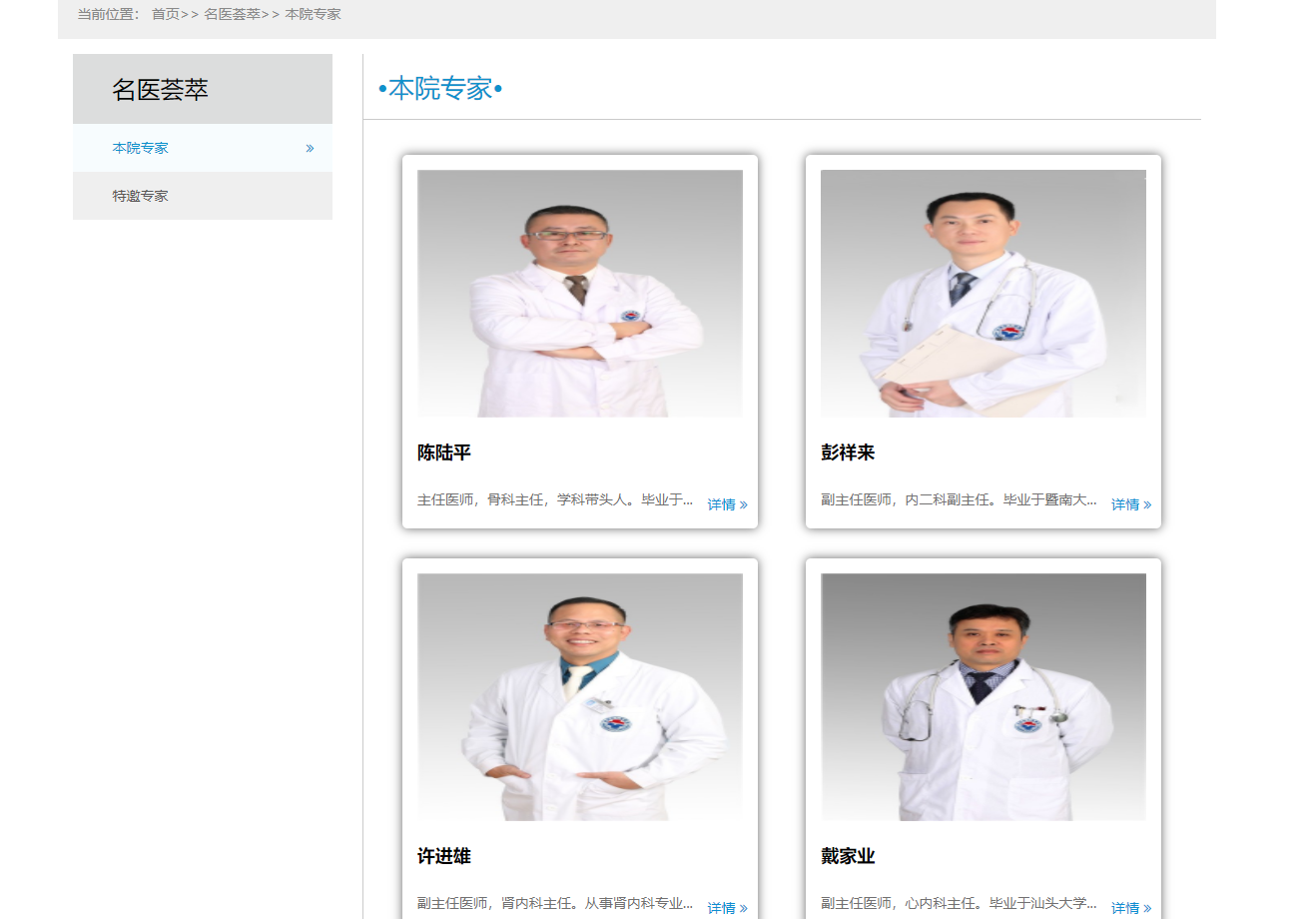Click the name 陈陆平
The width and height of the screenshot is (1316, 919).
444,453
